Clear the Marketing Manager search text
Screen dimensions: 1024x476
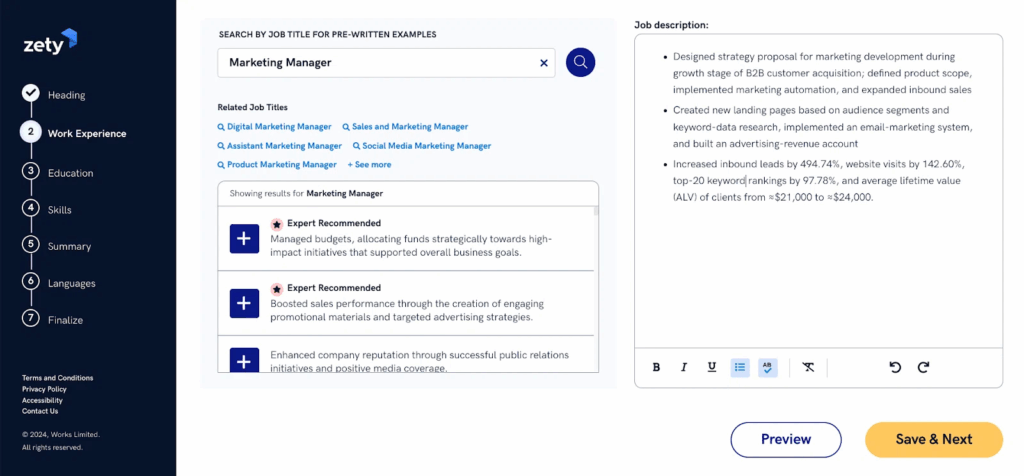pyautogui.click(x=544, y=63)
